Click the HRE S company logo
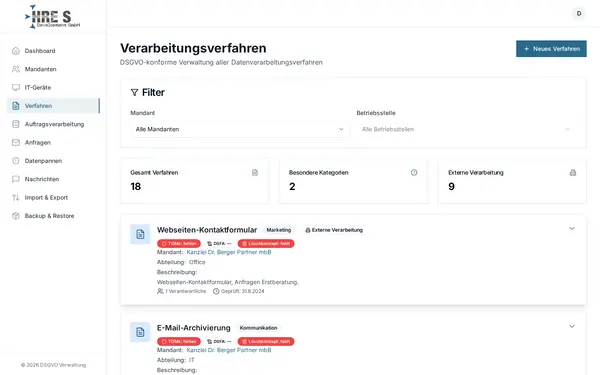 click(x=53, y=16)
